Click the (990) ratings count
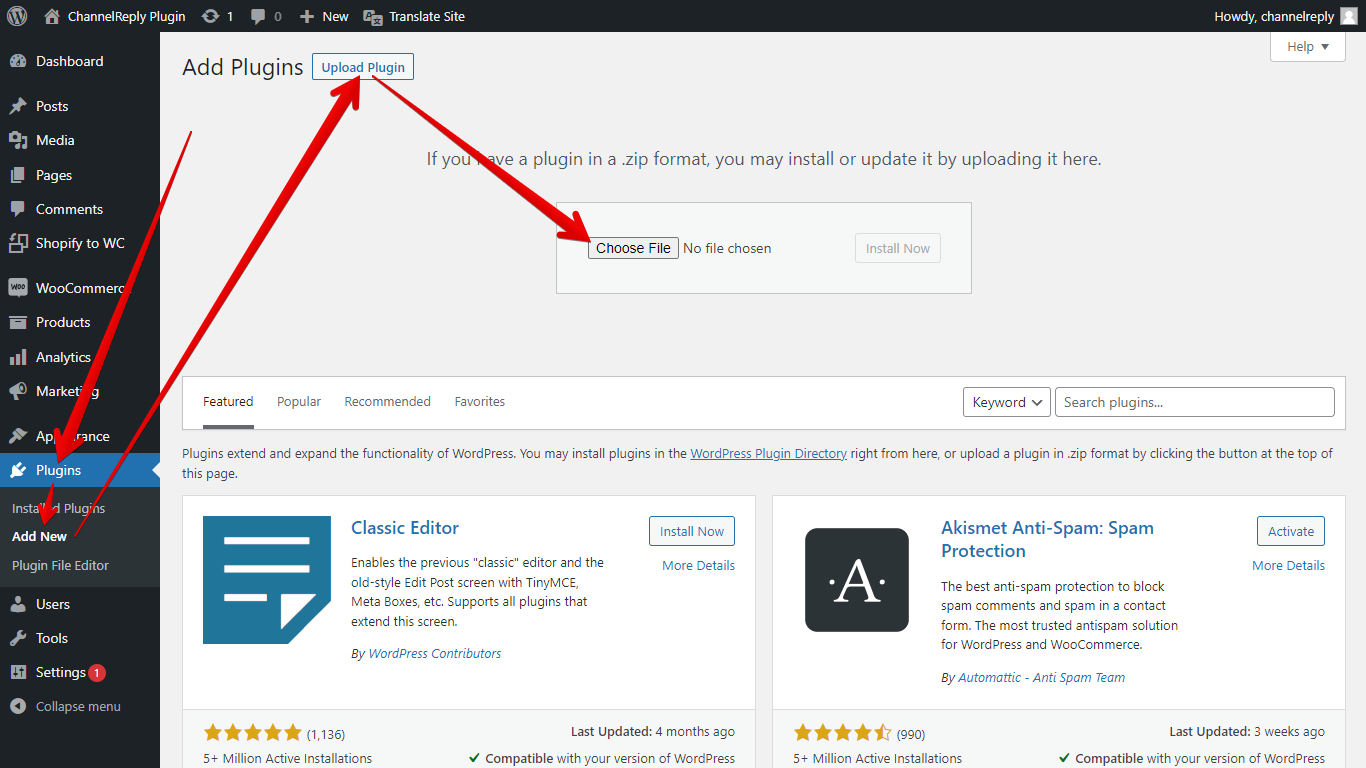Image resolution: width=1366 pixels, height=768 pixels. point(911,734)
